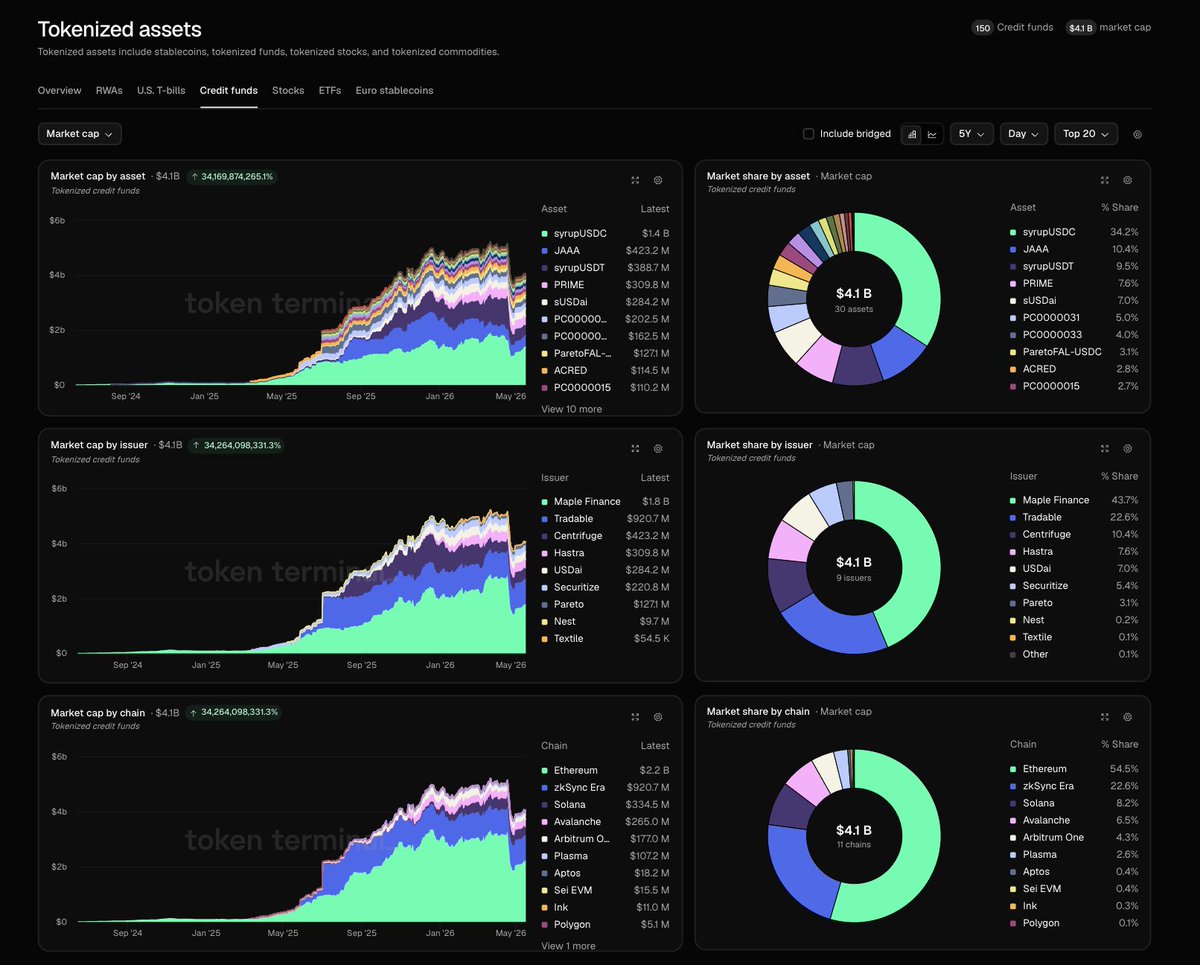Open dashboard settings gear beside Top 20
This screenshot has width=1200, height=965.
(x=1137, y=134)
